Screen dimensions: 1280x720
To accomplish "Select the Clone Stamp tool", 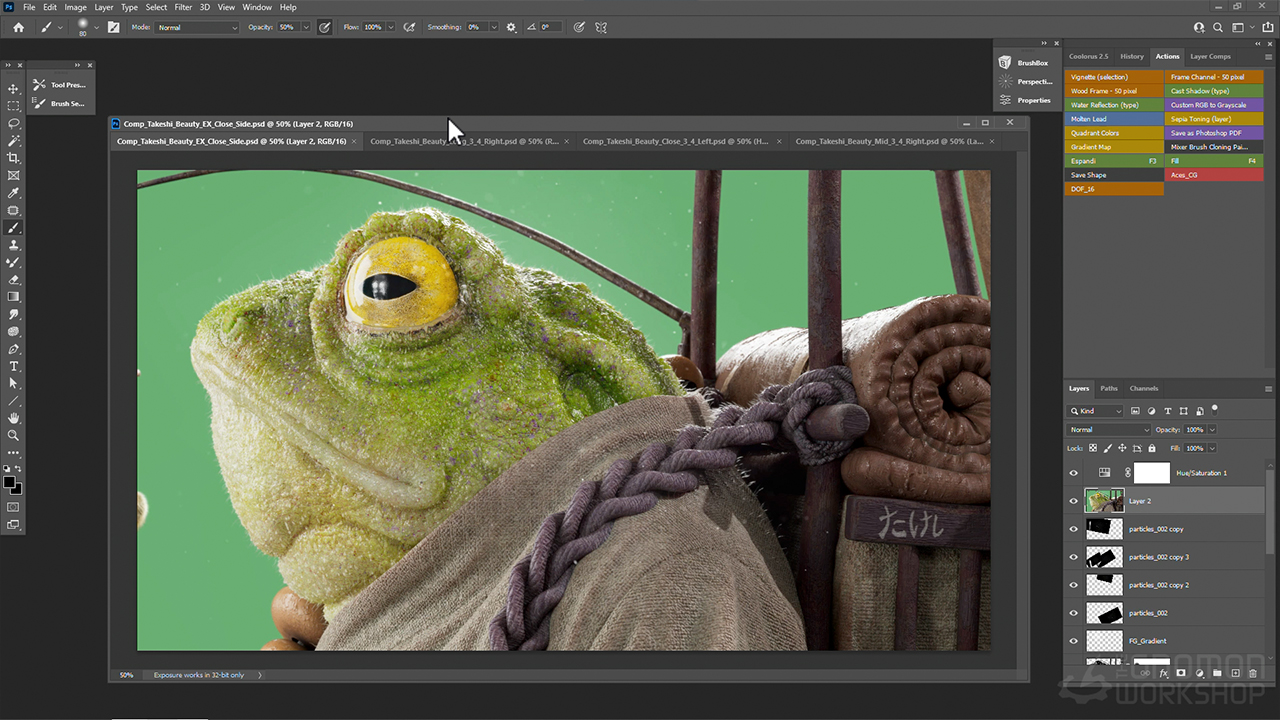I will click(14, 245).
